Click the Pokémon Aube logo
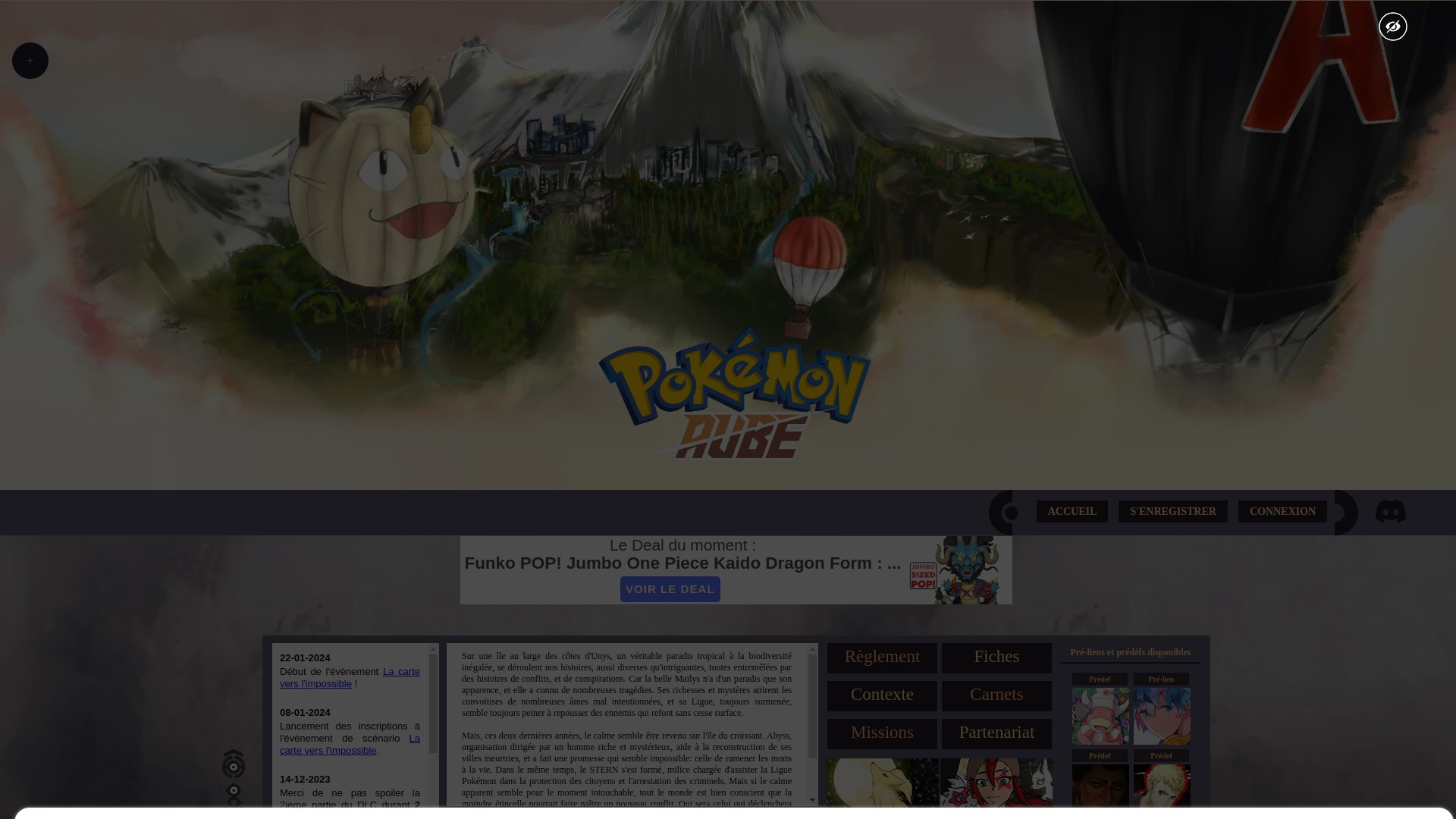The image size is (1456, 819). (x=735, y=394)
